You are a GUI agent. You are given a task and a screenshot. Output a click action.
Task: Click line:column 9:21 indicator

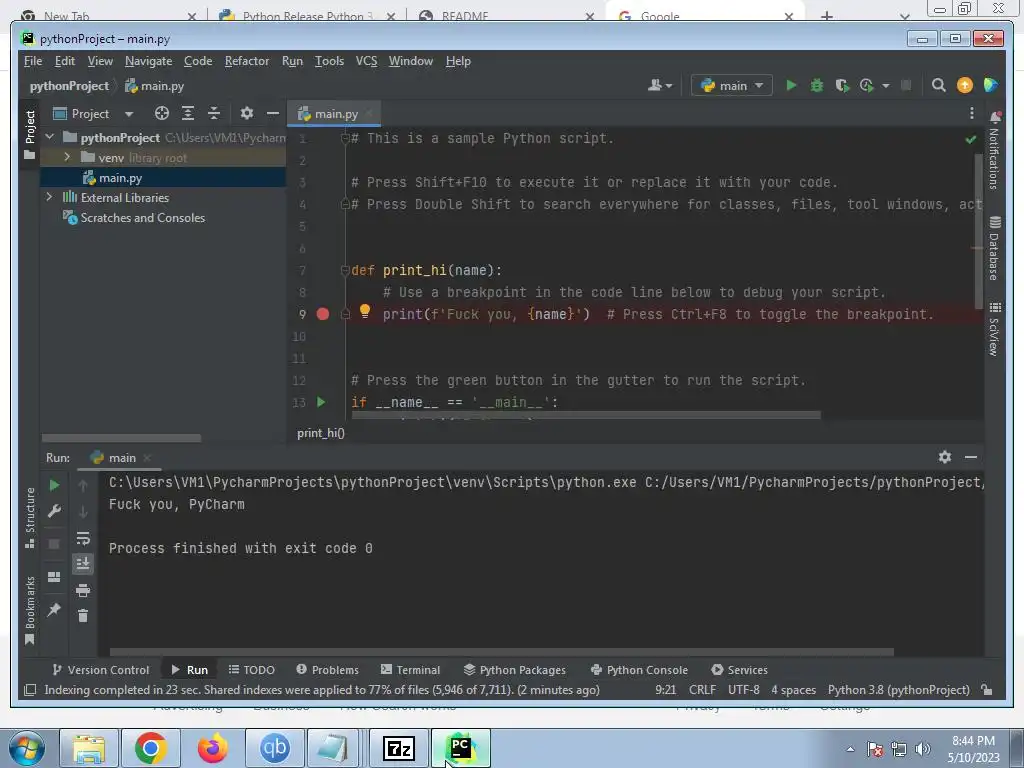[x=665, y=690]
